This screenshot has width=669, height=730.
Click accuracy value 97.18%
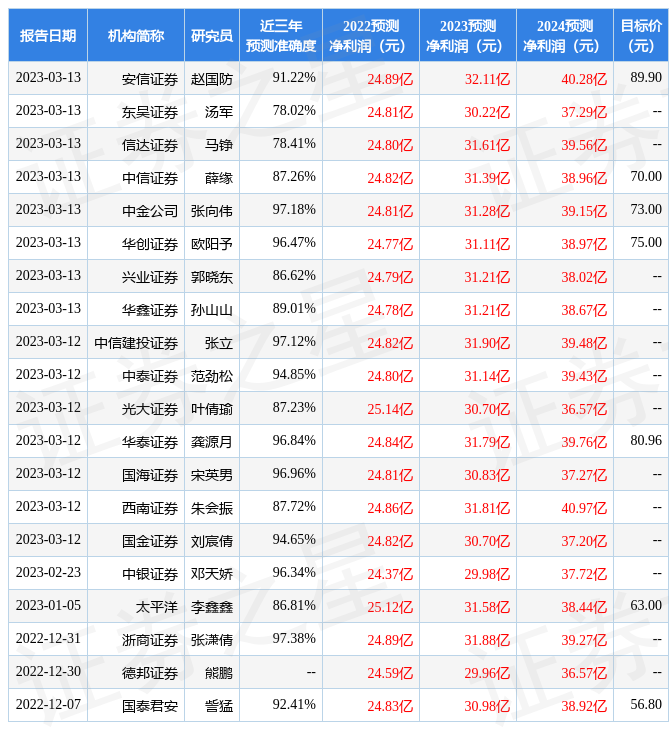click(294, 210)
